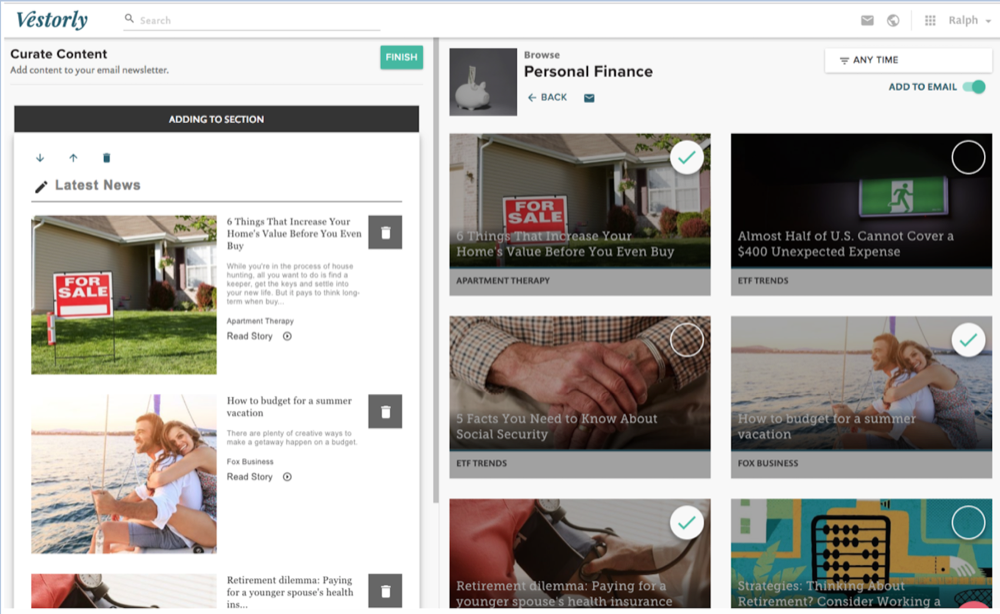Open the mail icon in the top bar

pos(867,21)
